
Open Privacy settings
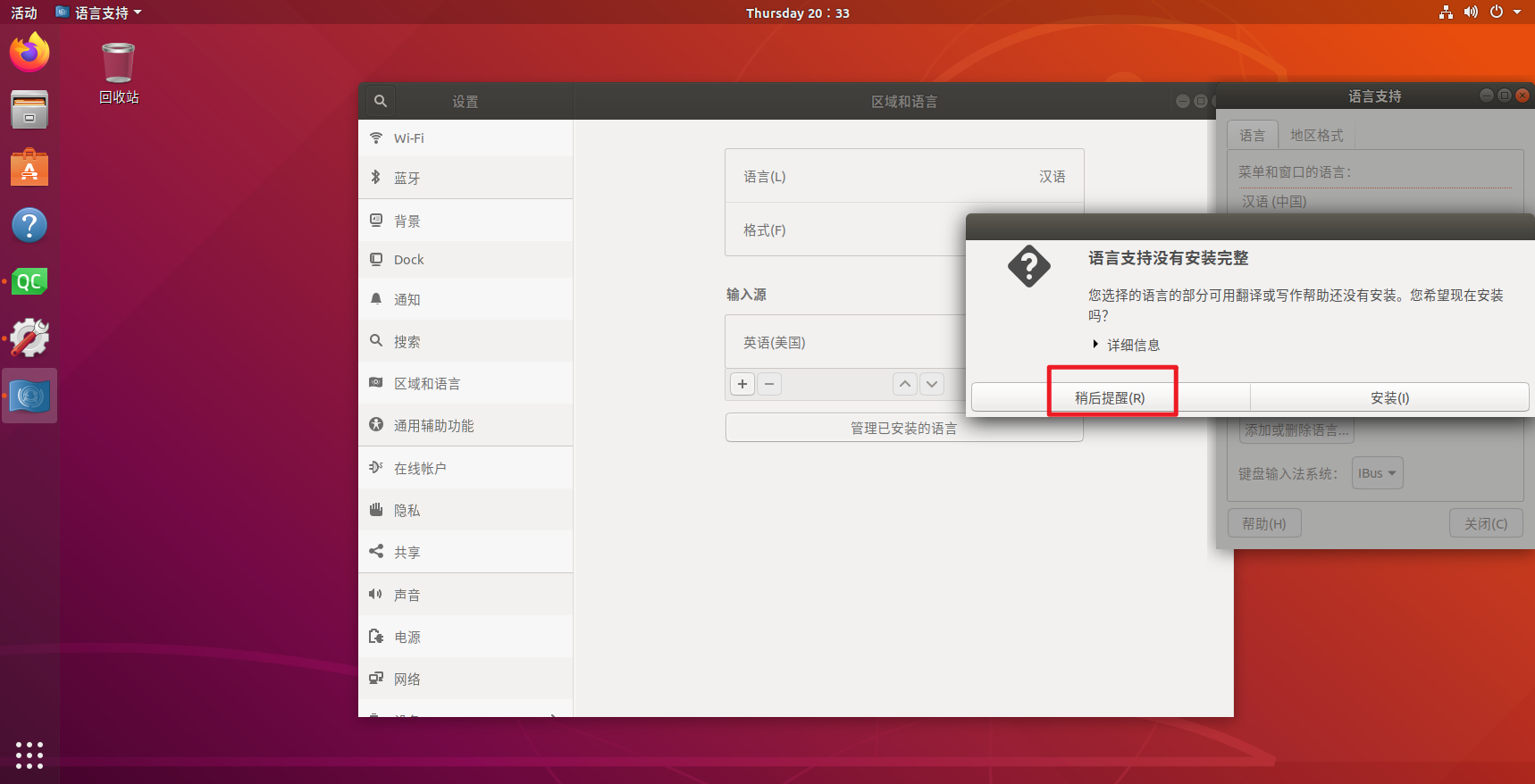pos(466,510)
